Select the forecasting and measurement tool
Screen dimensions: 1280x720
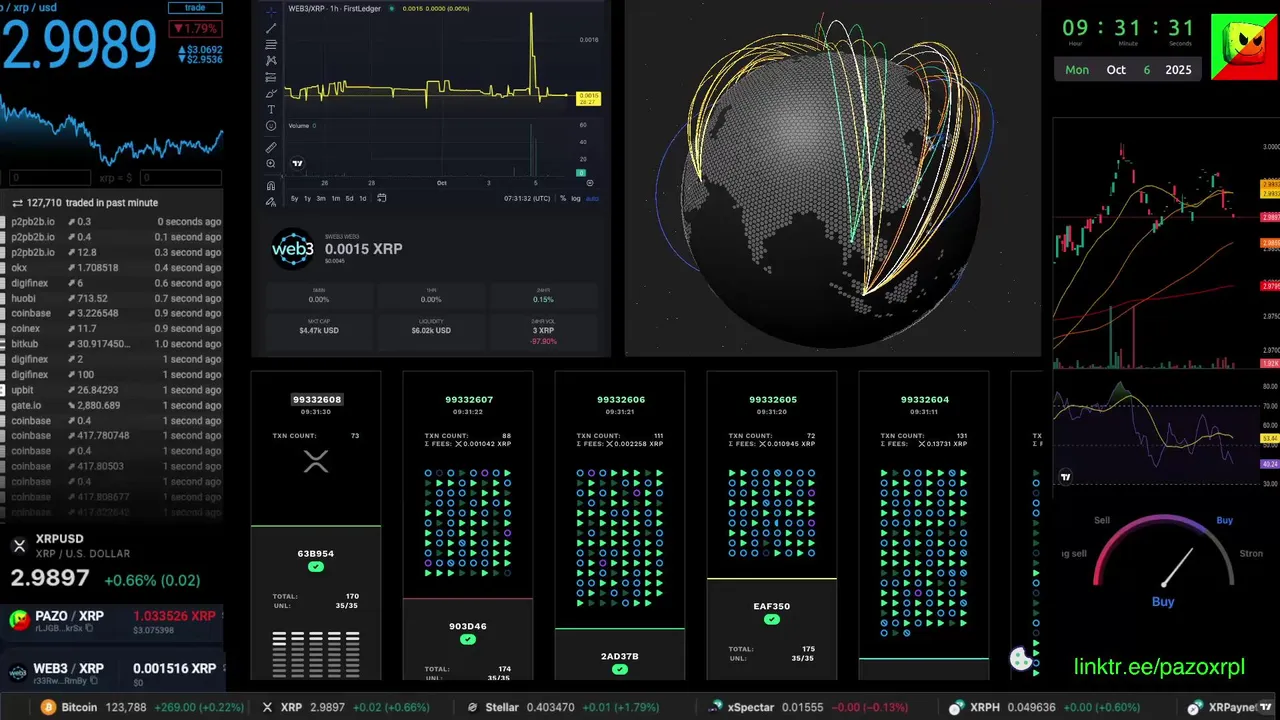pyautogui.click(x=271, y=77)
